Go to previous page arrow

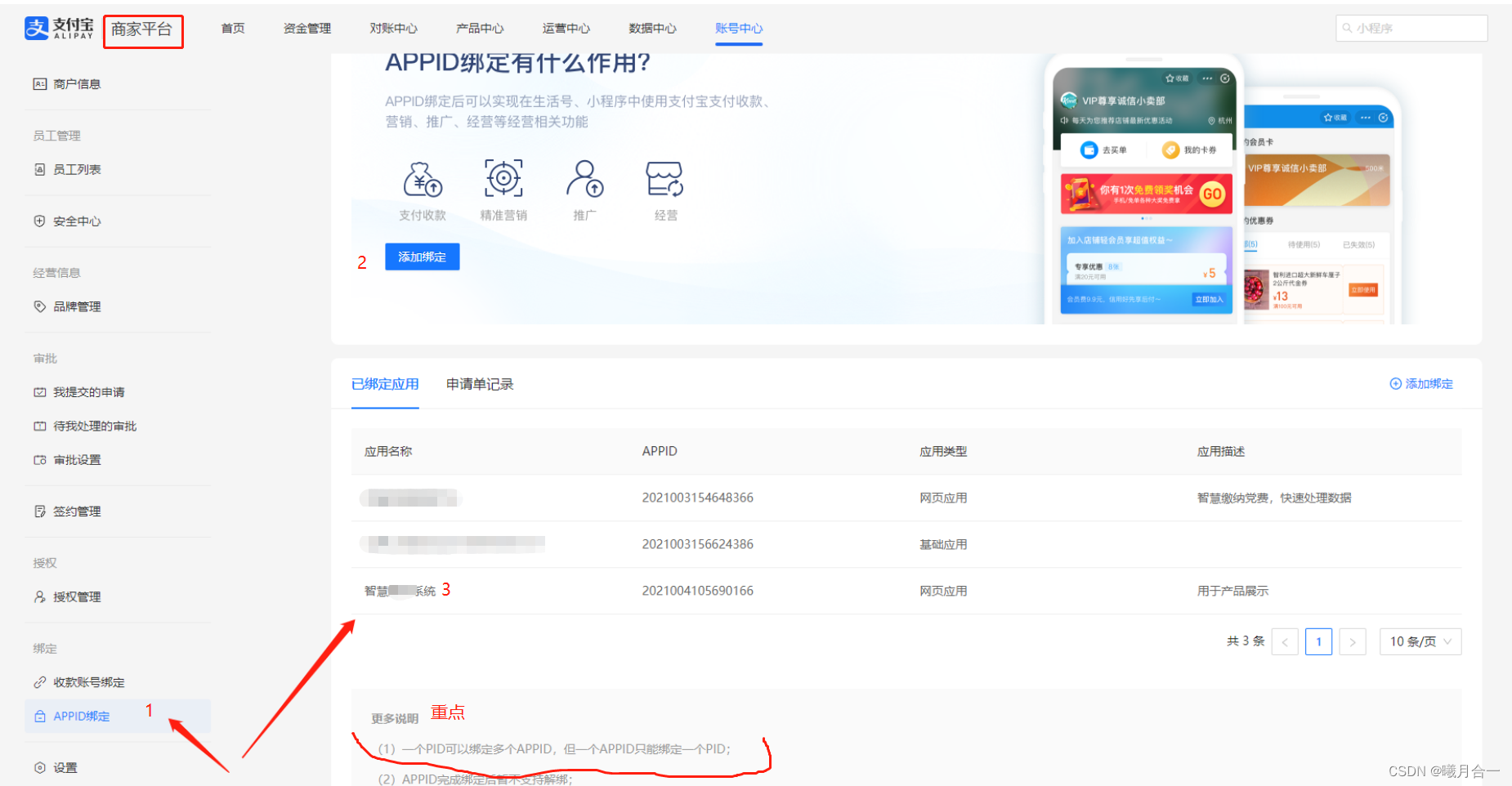coord(1285,642)
